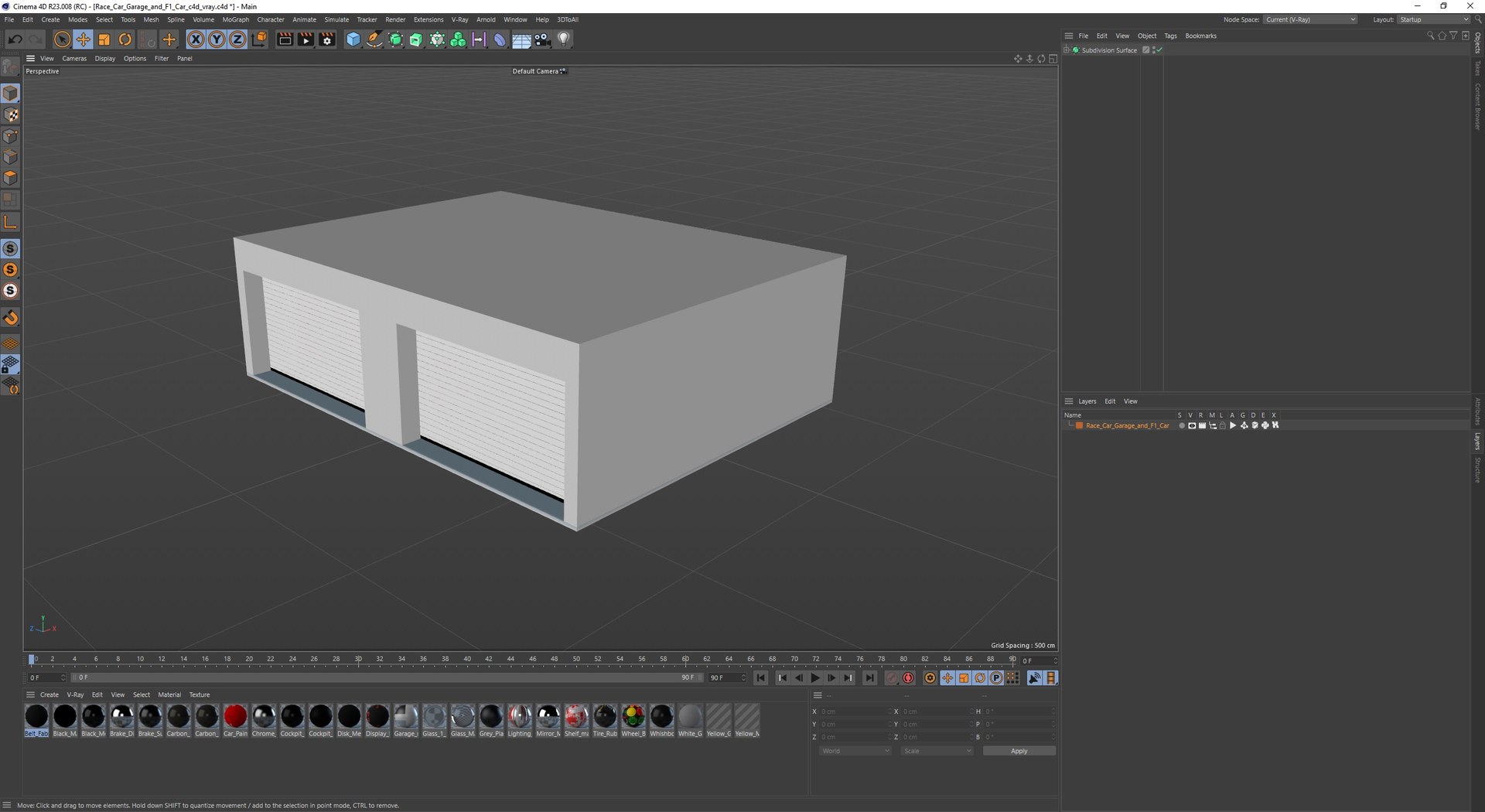1485x812 pixels.
Task: Select the Live Selection tool
Action: point(62,39)
